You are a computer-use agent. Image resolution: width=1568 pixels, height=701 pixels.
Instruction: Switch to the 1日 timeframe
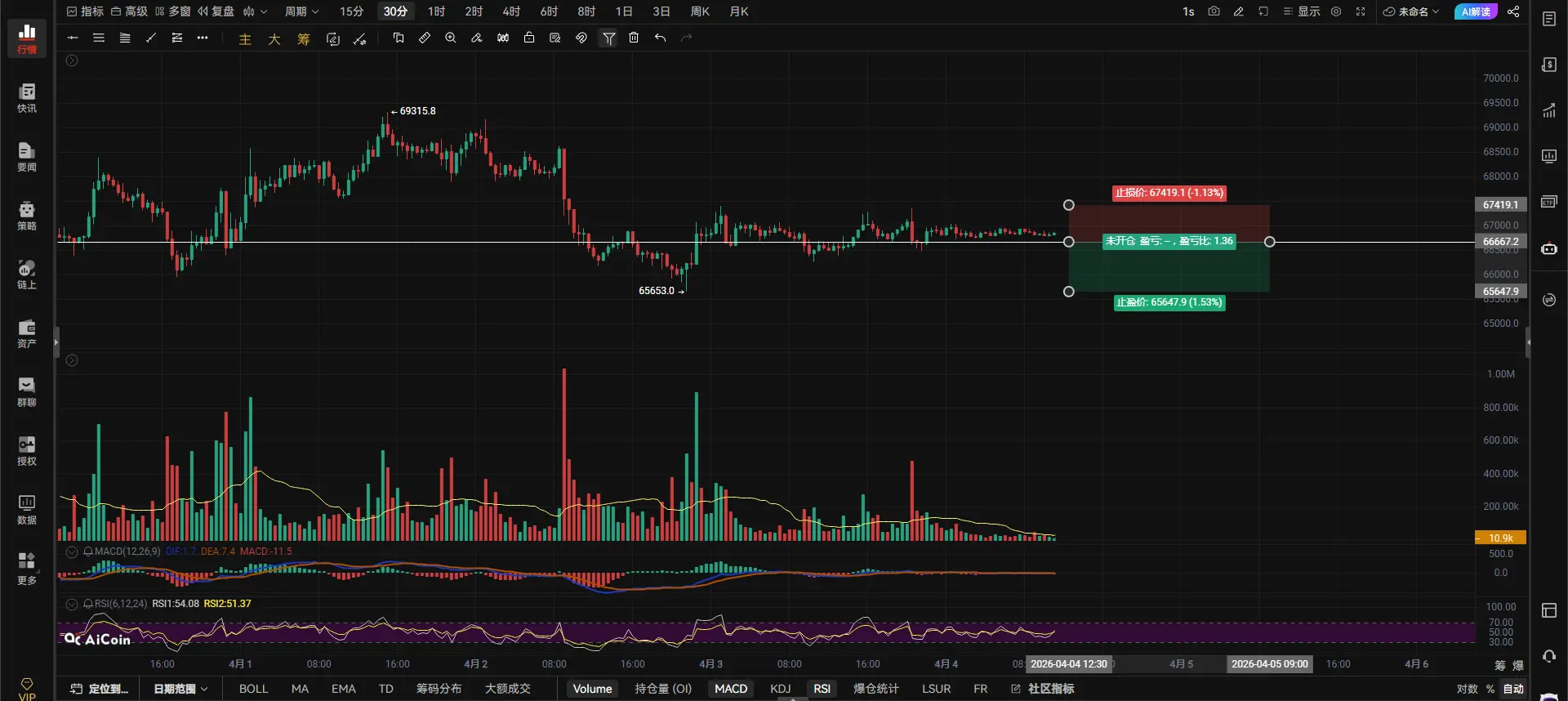[x=624, y=11]
